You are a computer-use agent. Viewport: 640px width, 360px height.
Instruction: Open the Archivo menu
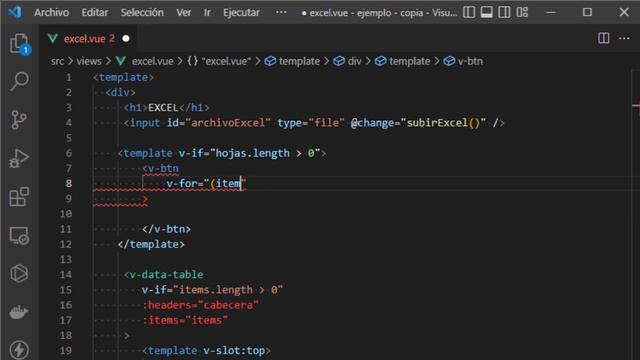click(51, 13)
